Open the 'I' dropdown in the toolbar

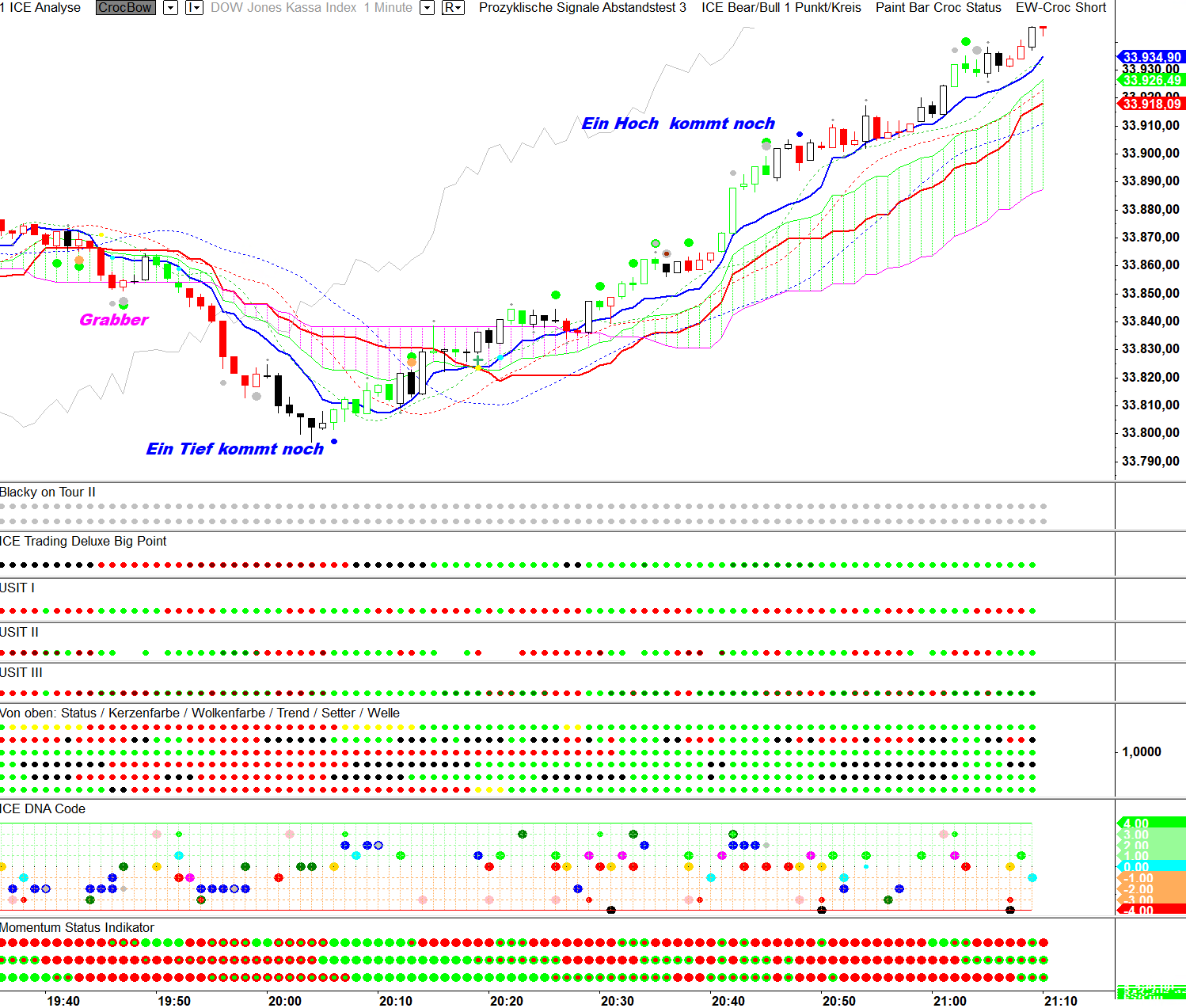[194, 8]
